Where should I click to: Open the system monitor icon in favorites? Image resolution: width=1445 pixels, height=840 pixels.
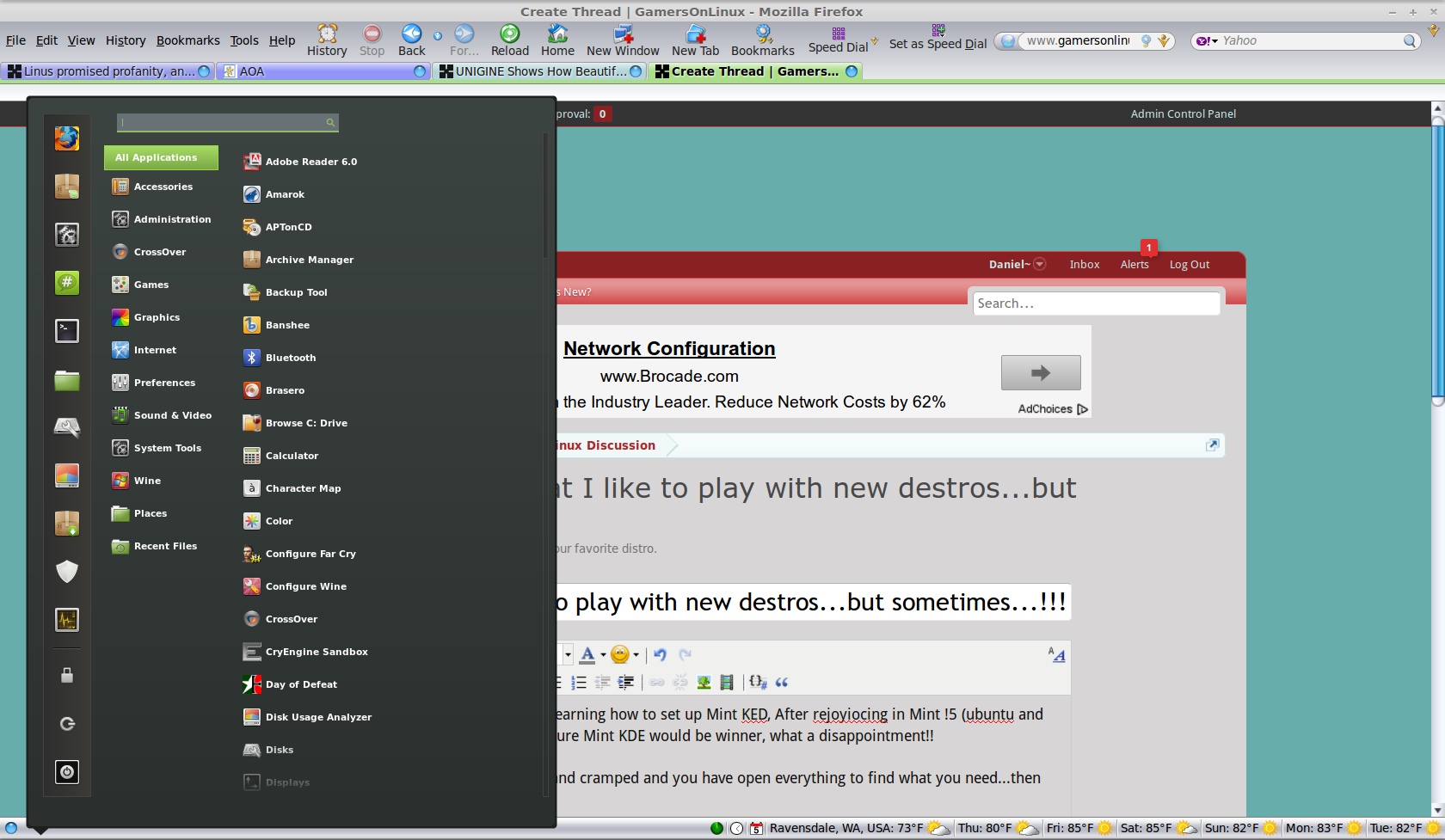click(67, 620)
